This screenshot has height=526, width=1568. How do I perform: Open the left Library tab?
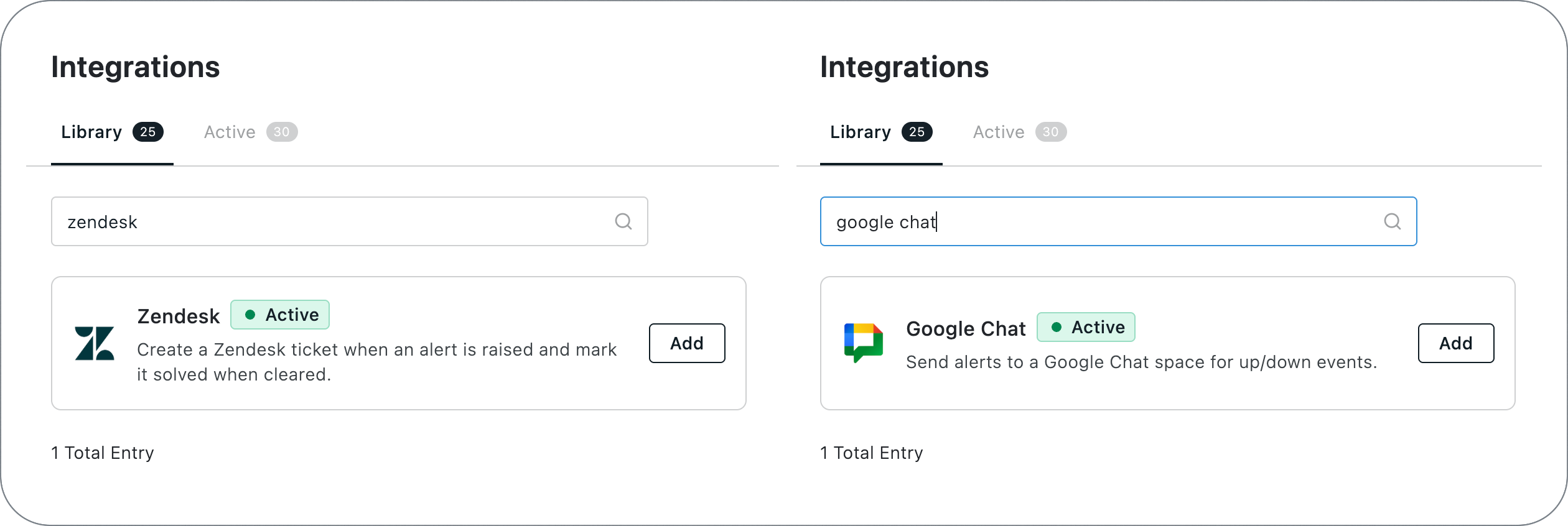[112, 132]
